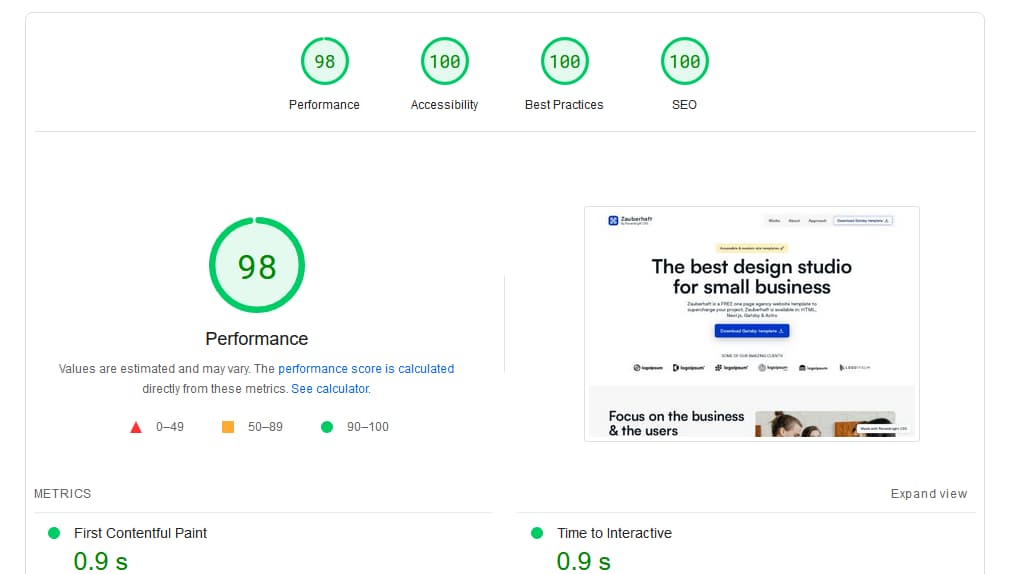Open the 100 Accessibility gauge
The width and height of the screenshot is (1010, 574).
(x=444, y=61)
